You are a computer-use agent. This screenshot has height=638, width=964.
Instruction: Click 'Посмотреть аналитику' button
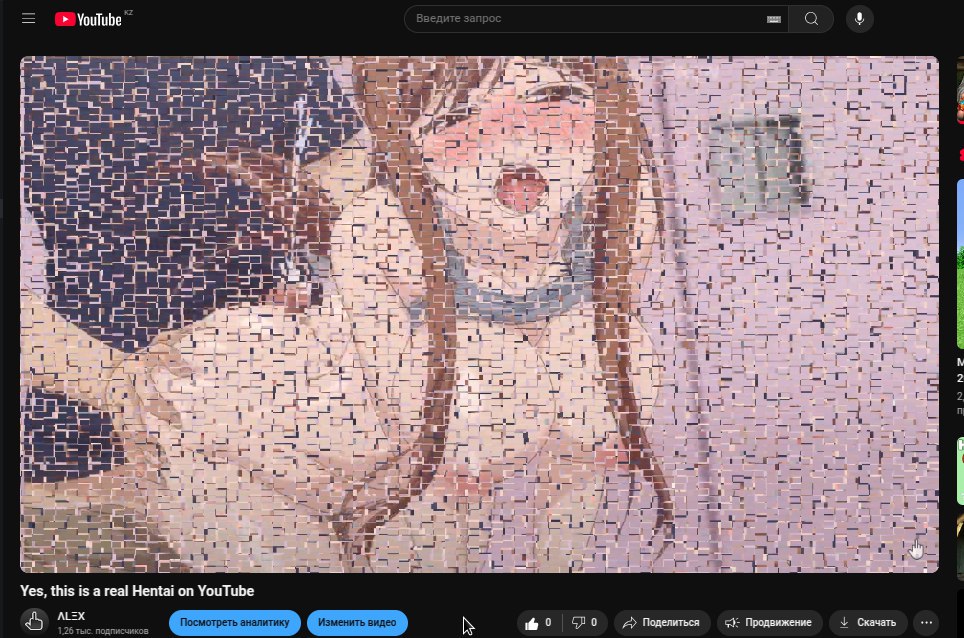(x=235, y=623)
